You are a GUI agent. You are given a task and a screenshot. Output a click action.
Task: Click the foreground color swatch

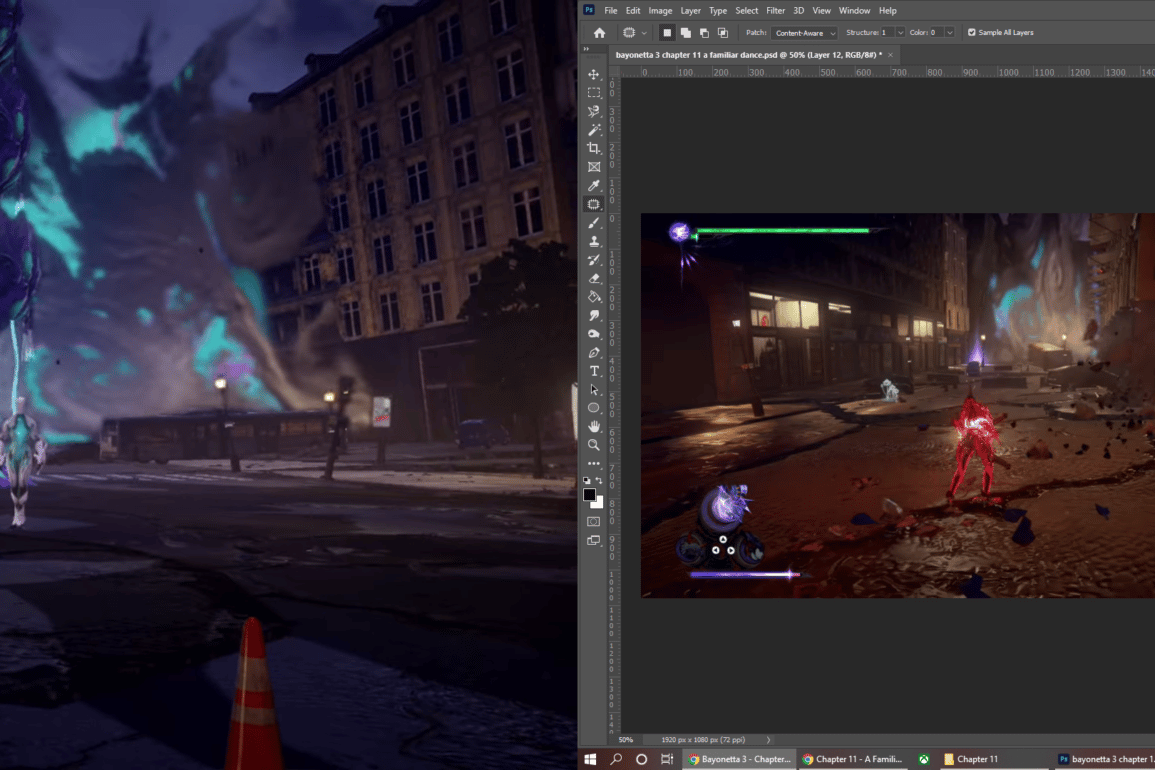(x=590, y=495)
